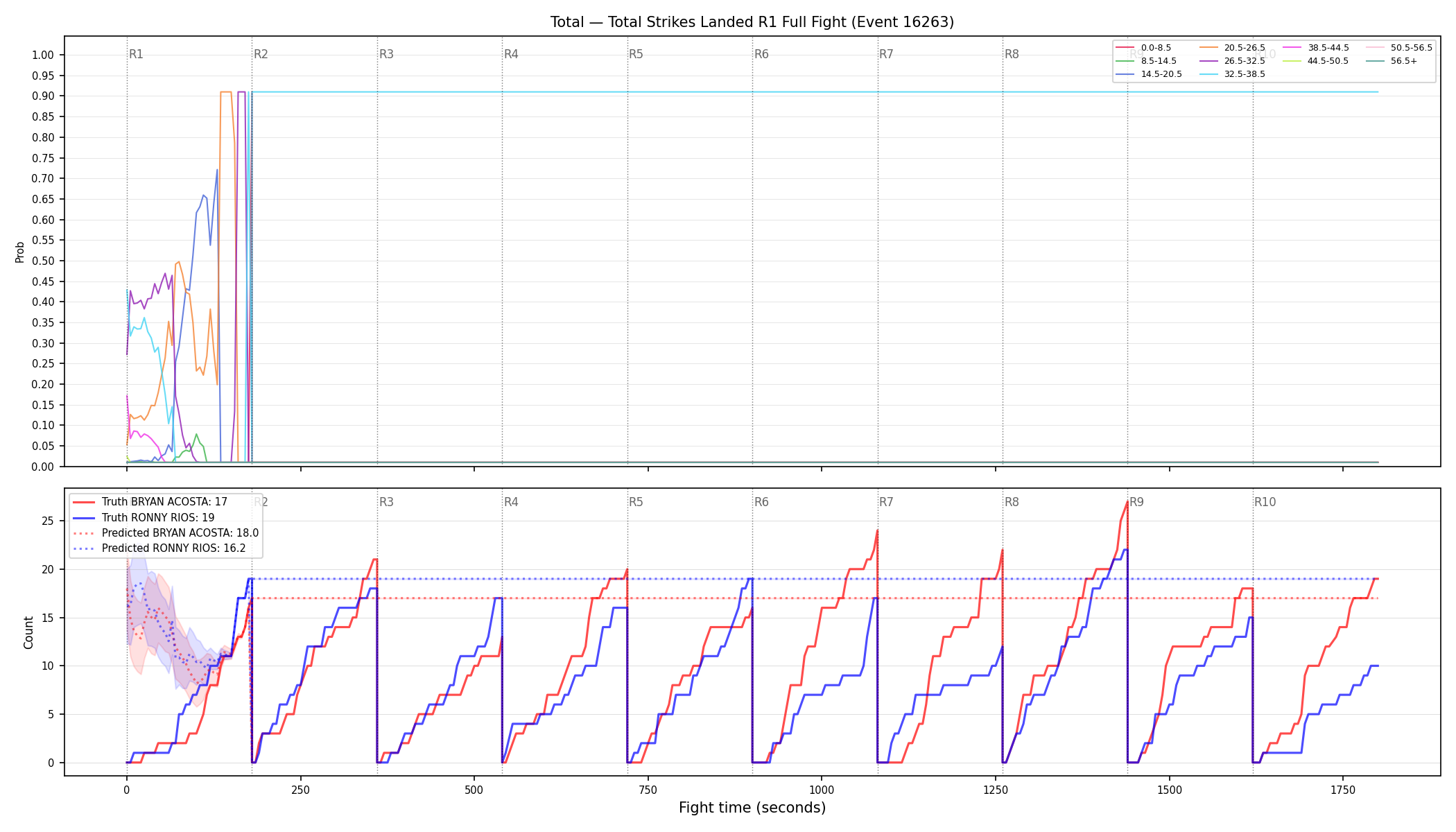
Task: Click the '10' tick on the Count axis
Action: pyautogui.click(x=48, y=666)
